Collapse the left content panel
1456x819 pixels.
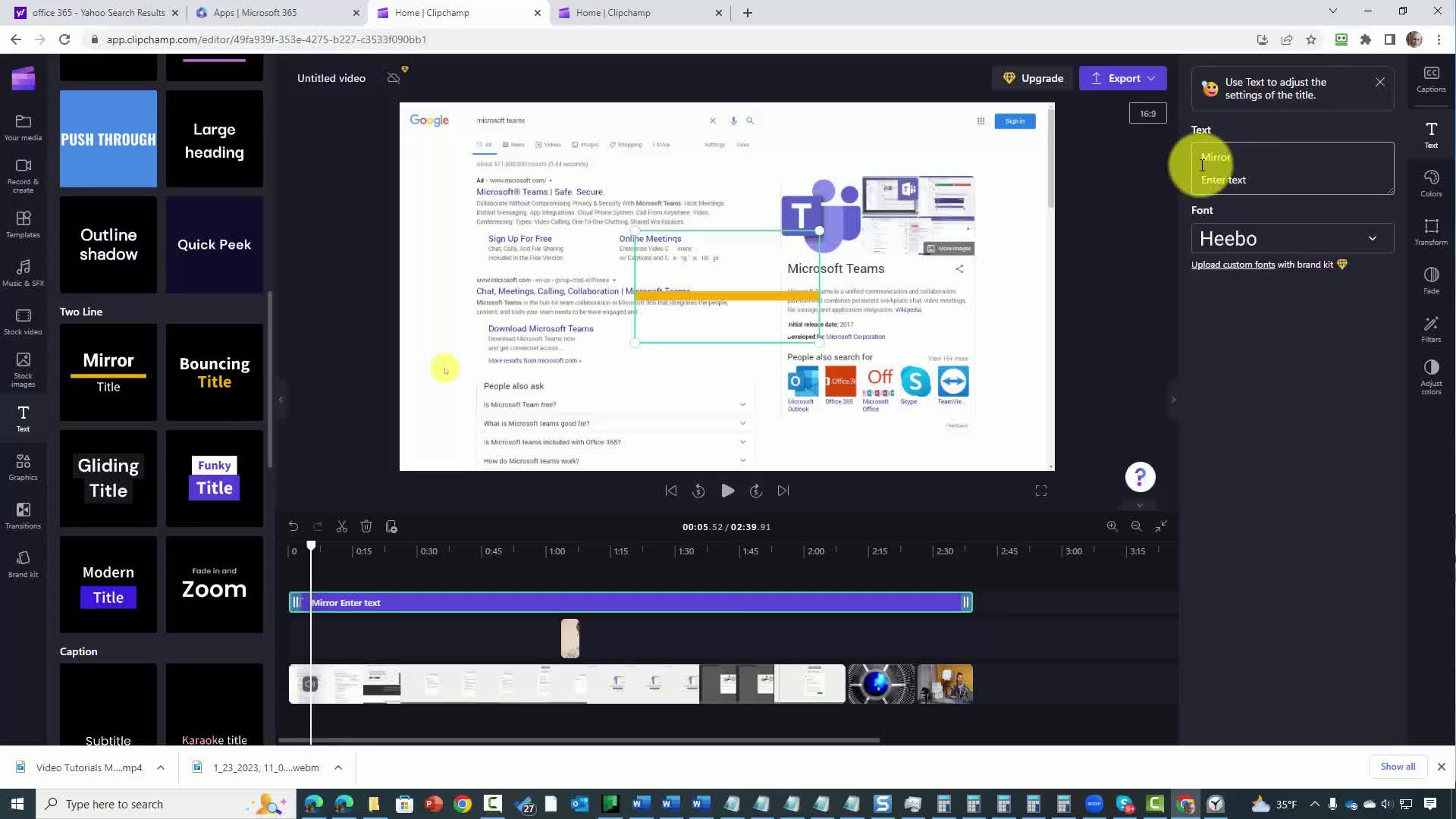tap(281, 400)
